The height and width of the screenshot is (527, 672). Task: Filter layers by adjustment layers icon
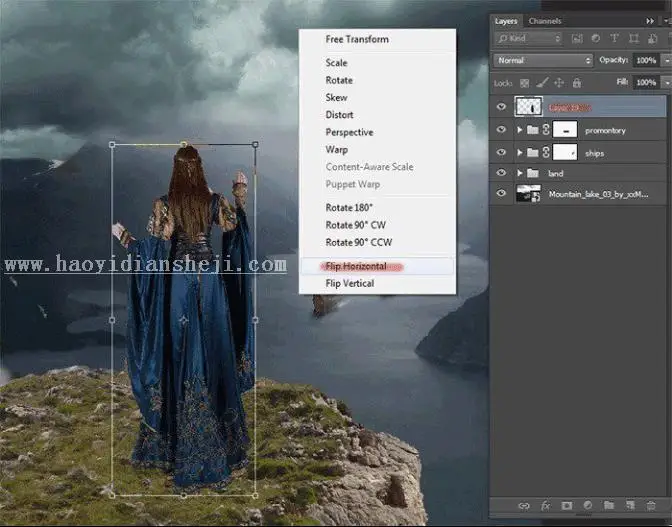(x=596, y=39)
